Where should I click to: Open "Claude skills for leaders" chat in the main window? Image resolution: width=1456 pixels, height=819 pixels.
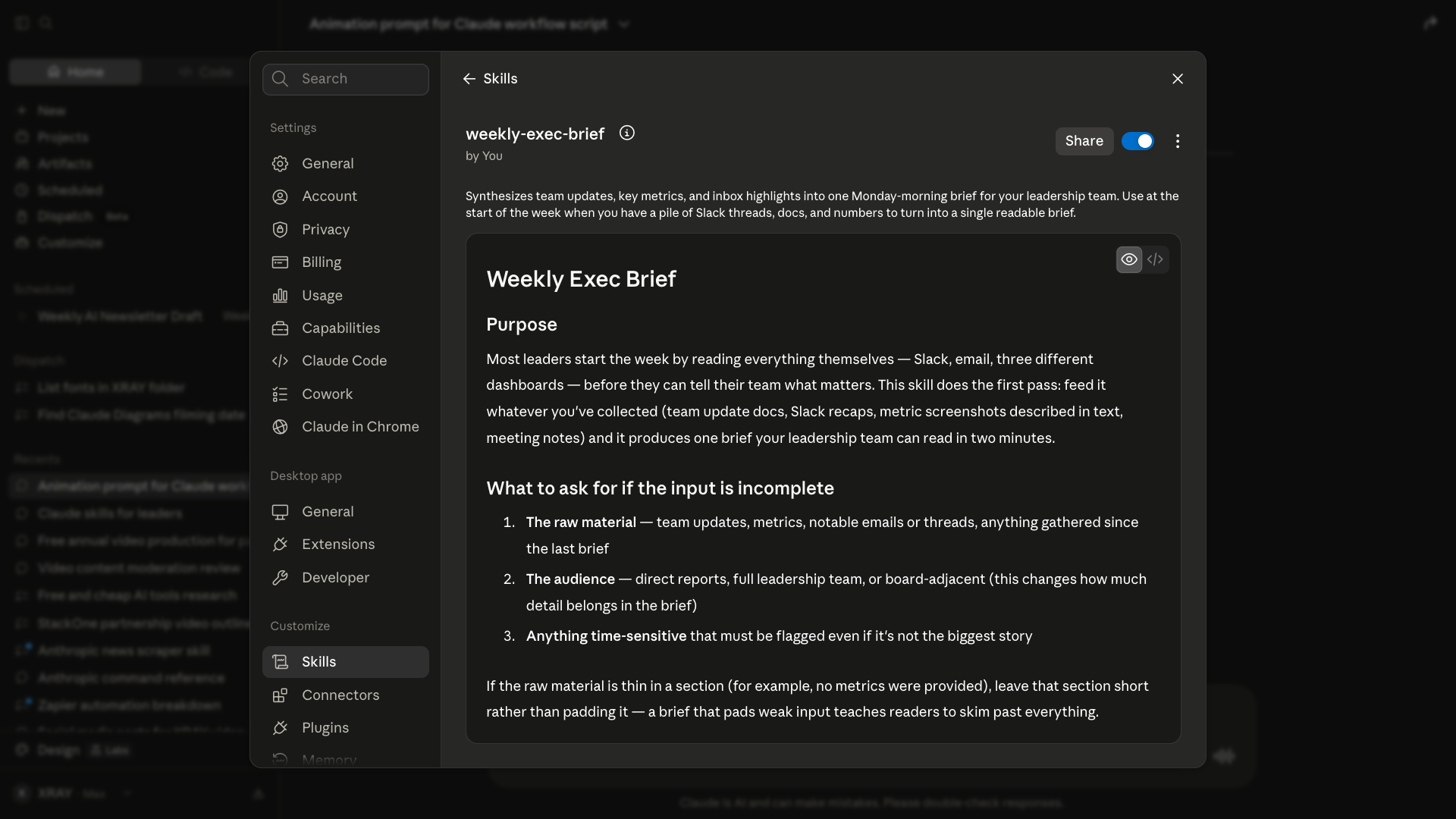click(110, 513)
